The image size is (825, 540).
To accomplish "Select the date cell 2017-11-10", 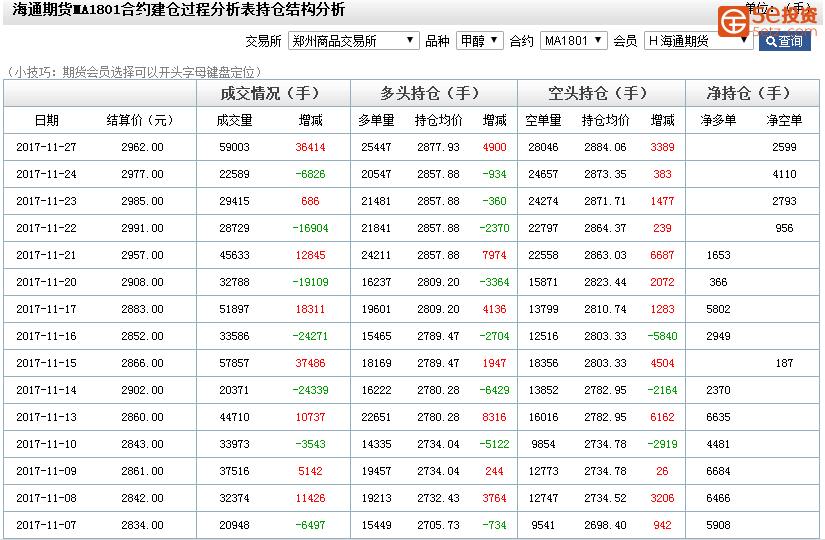I will click(x=46, y=444).
